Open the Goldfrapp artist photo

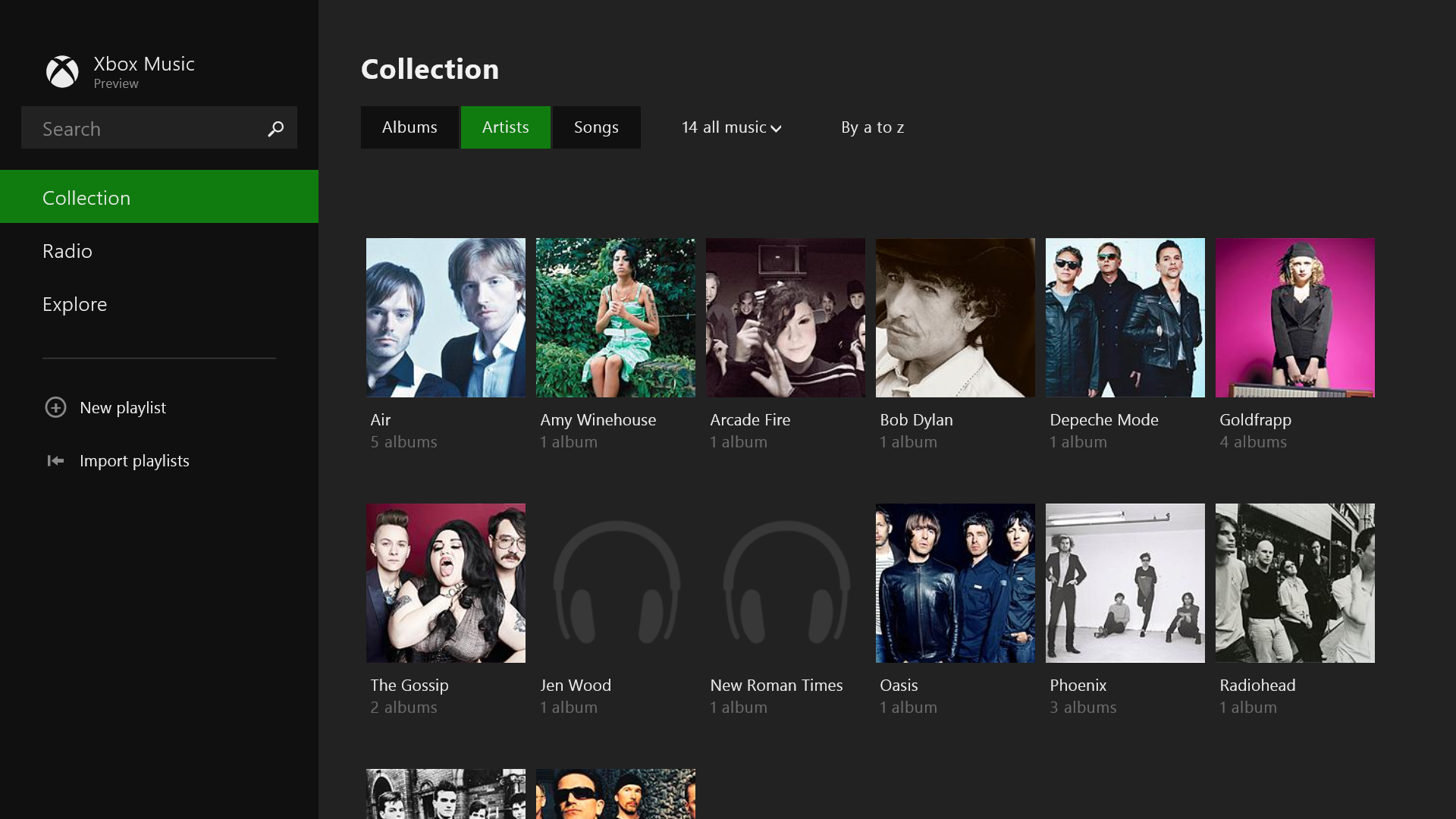[1295, 318]
